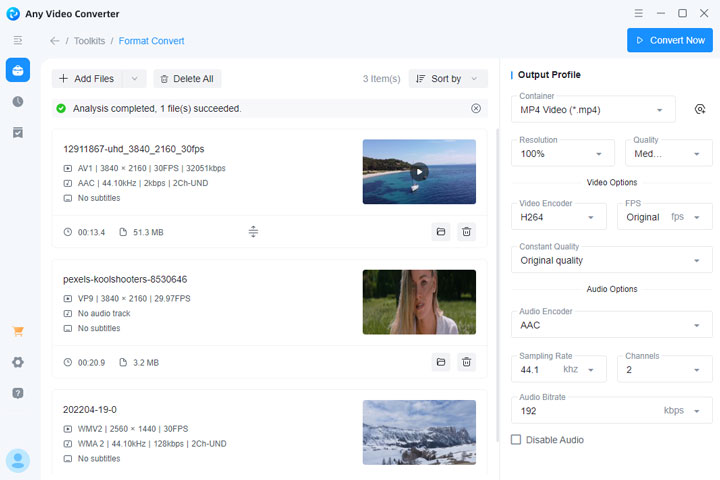Click the WMV2 | 2560 × 1440 | 30FPS info
Image resolution: width=720 pixels, height=480 pixels.
133,429
